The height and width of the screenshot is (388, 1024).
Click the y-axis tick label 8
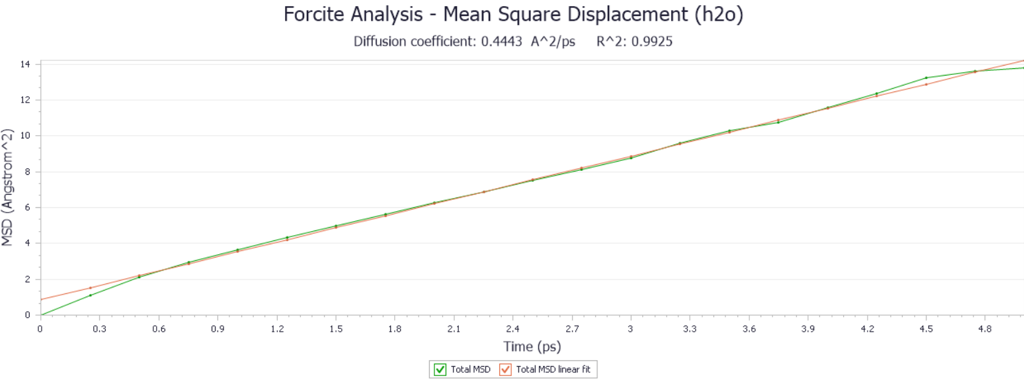(28, 172)
